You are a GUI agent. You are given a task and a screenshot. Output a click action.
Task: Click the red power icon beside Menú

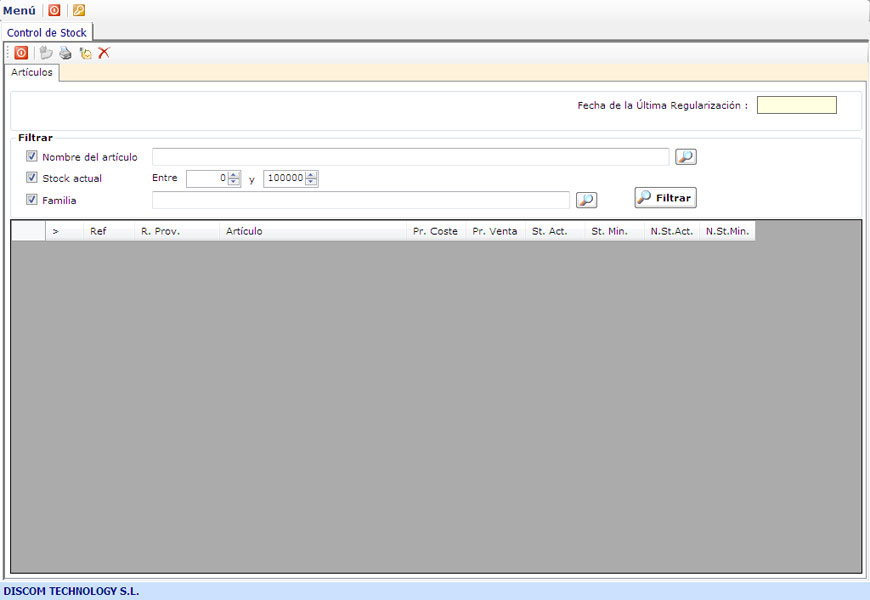(54, 10)
